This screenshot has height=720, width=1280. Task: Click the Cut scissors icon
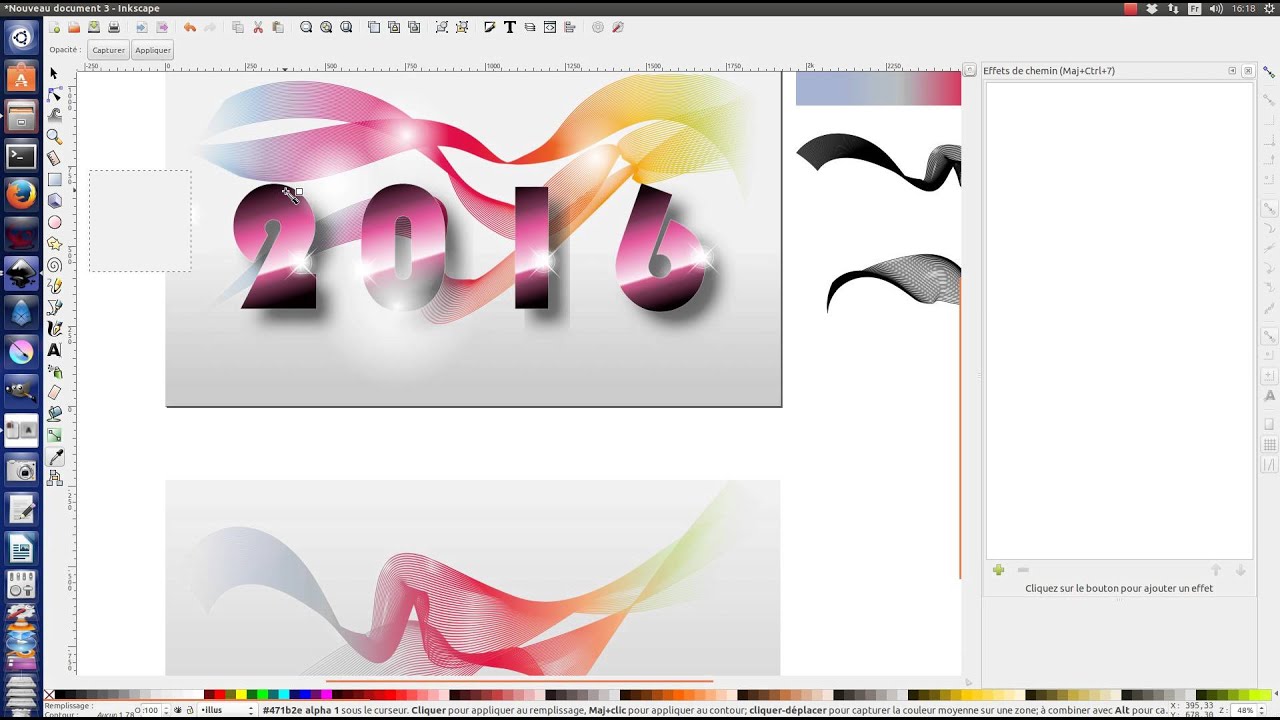click(258, 27)
